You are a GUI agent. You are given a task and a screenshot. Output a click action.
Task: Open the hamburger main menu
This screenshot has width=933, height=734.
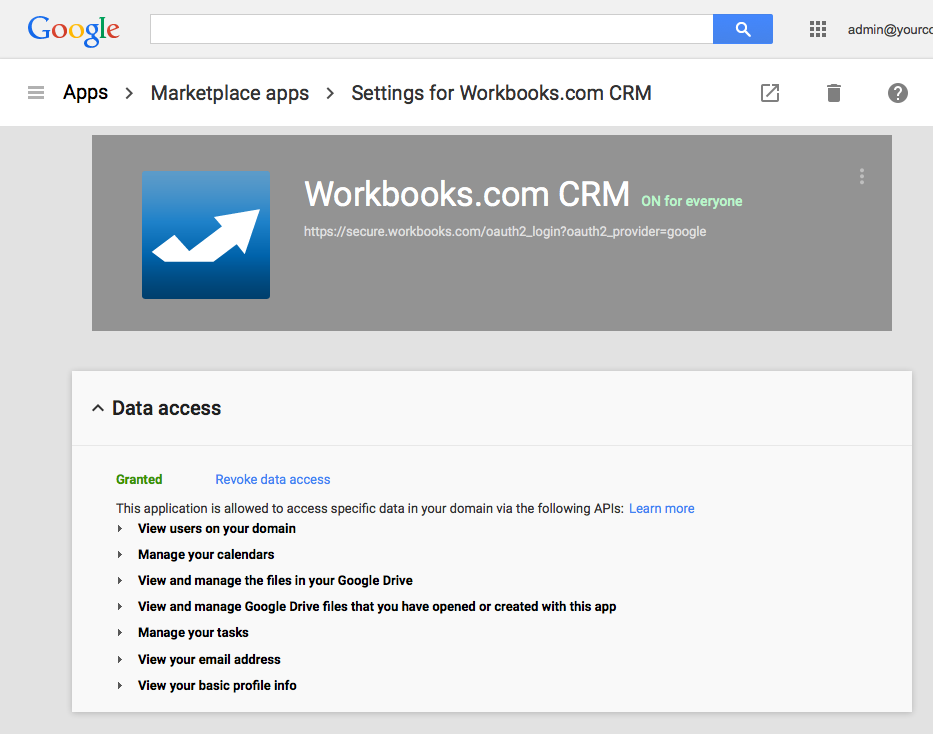(x=36, y=93)
